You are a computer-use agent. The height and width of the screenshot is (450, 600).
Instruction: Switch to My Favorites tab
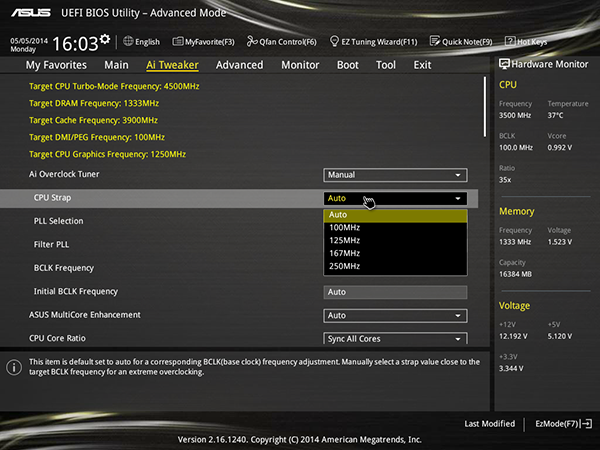(x=56, y=65)
